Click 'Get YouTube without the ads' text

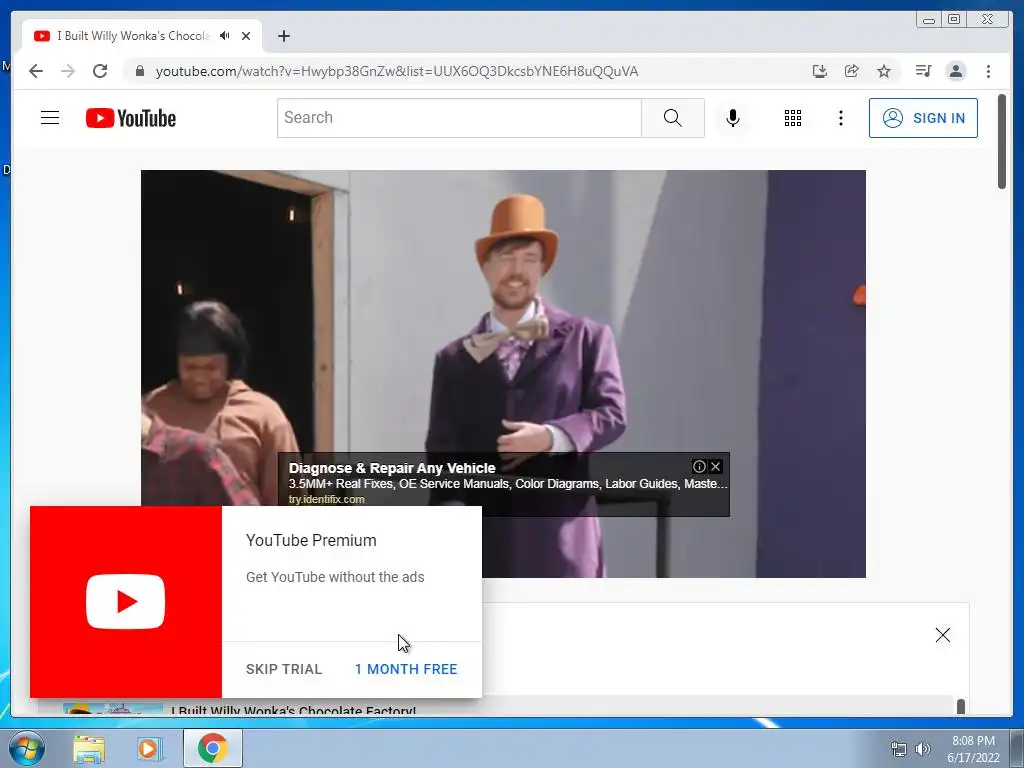tap(335, 577)
